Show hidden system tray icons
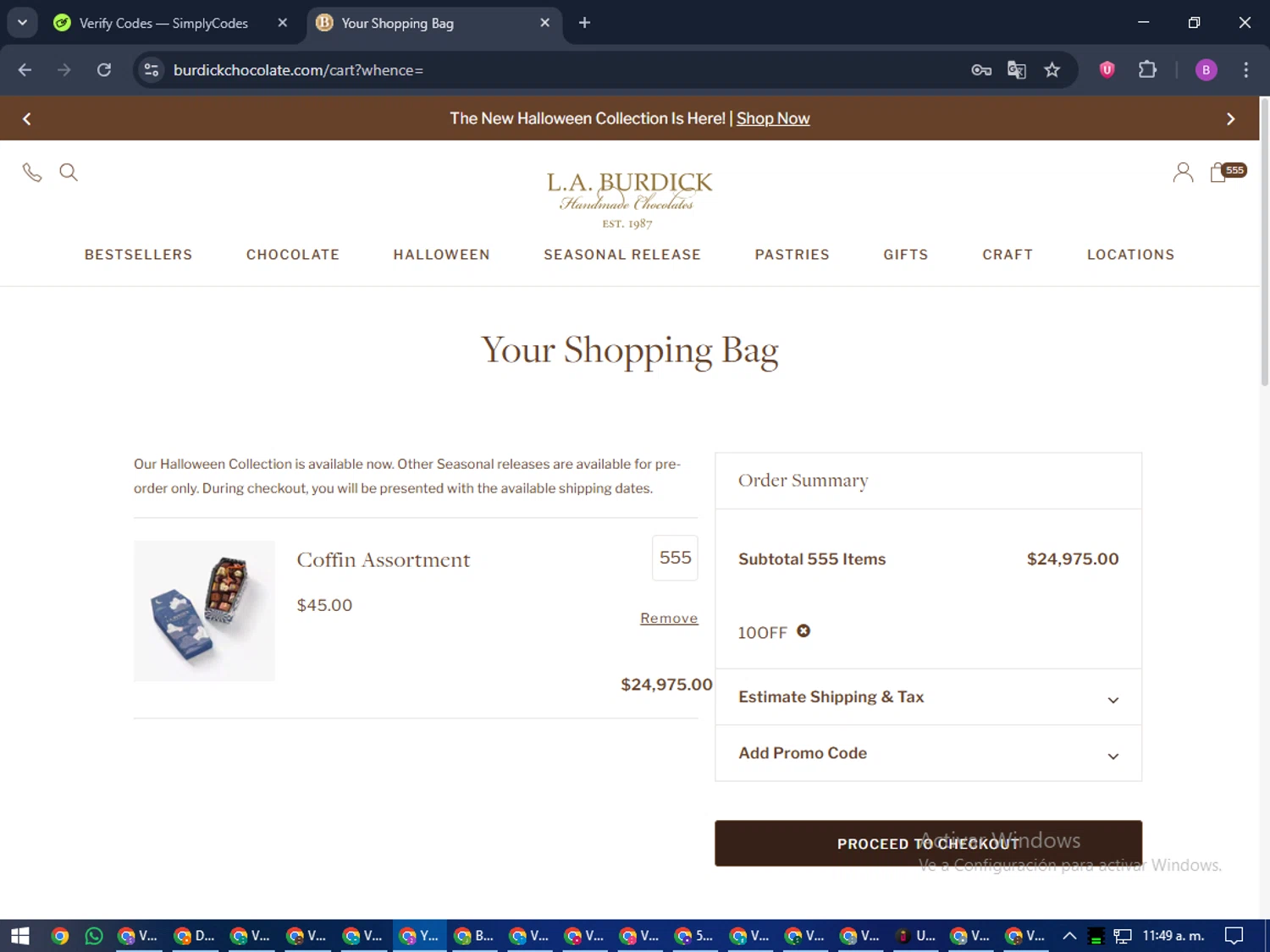The width and height of the screenshot is (1270, 952). pos(1069,936)
